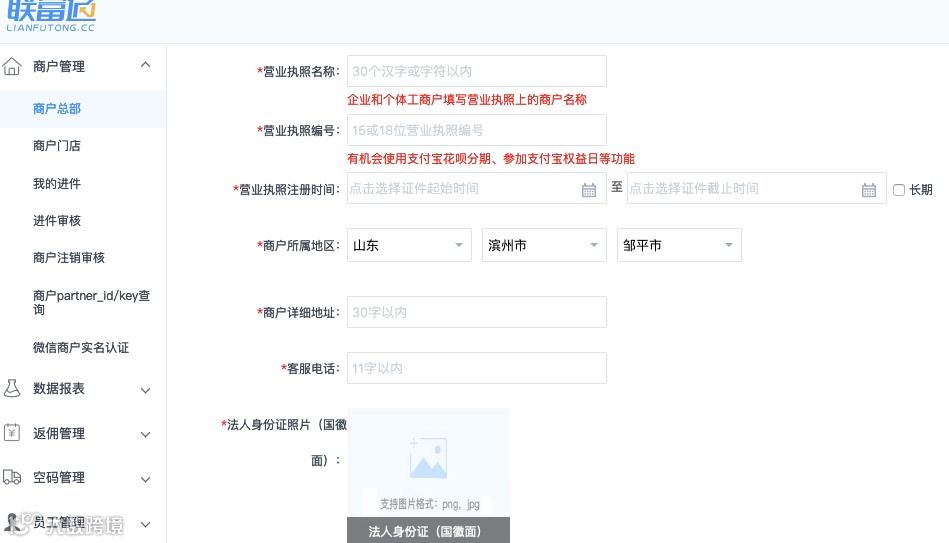Focus the 营业执照名称 input field
949x543 pixels.
(x=476, y=71)
